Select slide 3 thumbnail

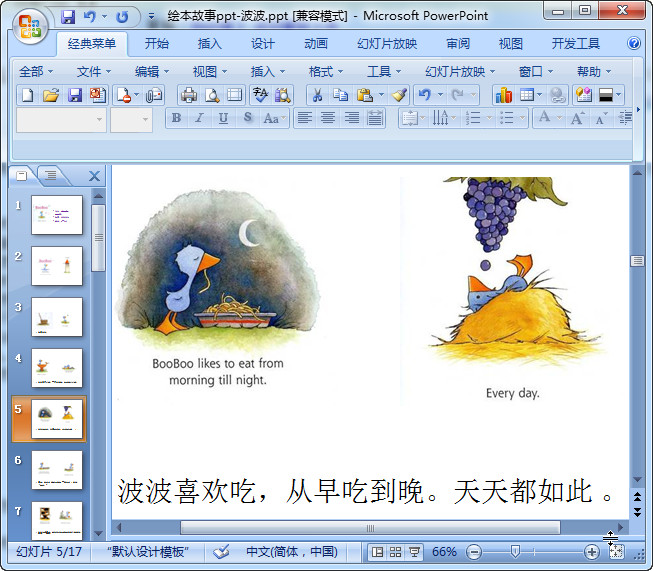(x=57, y=317)
